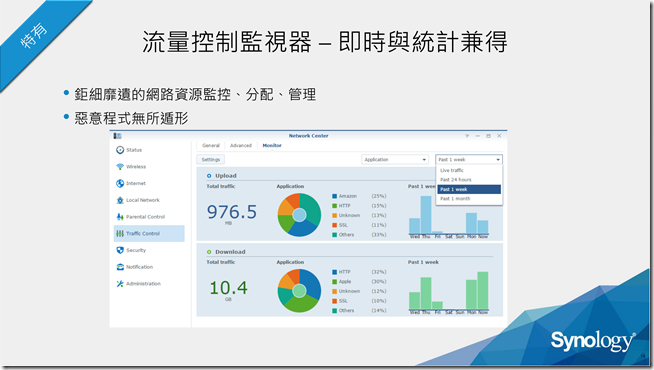Click the Settings button
This screenshot has height=370, width=654.
[x=211, y=159]
